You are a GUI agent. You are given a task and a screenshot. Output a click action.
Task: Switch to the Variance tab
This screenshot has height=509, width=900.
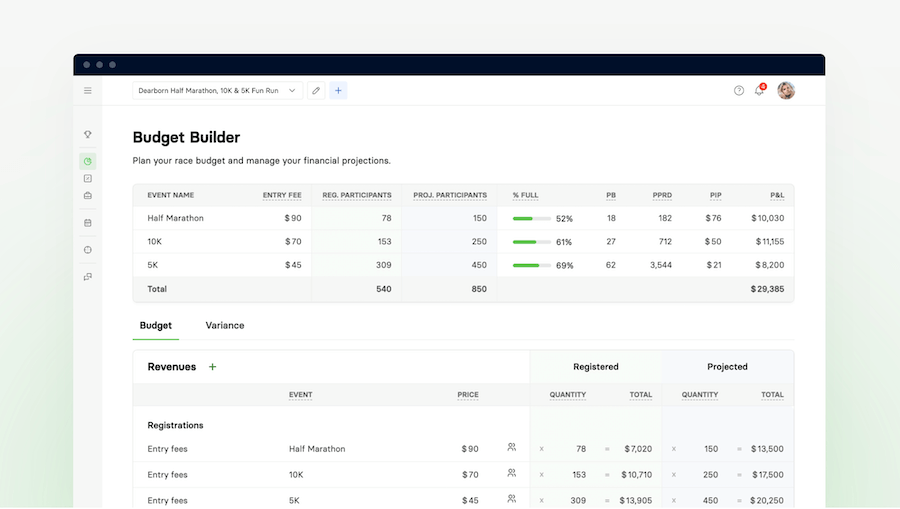(225, 326)
